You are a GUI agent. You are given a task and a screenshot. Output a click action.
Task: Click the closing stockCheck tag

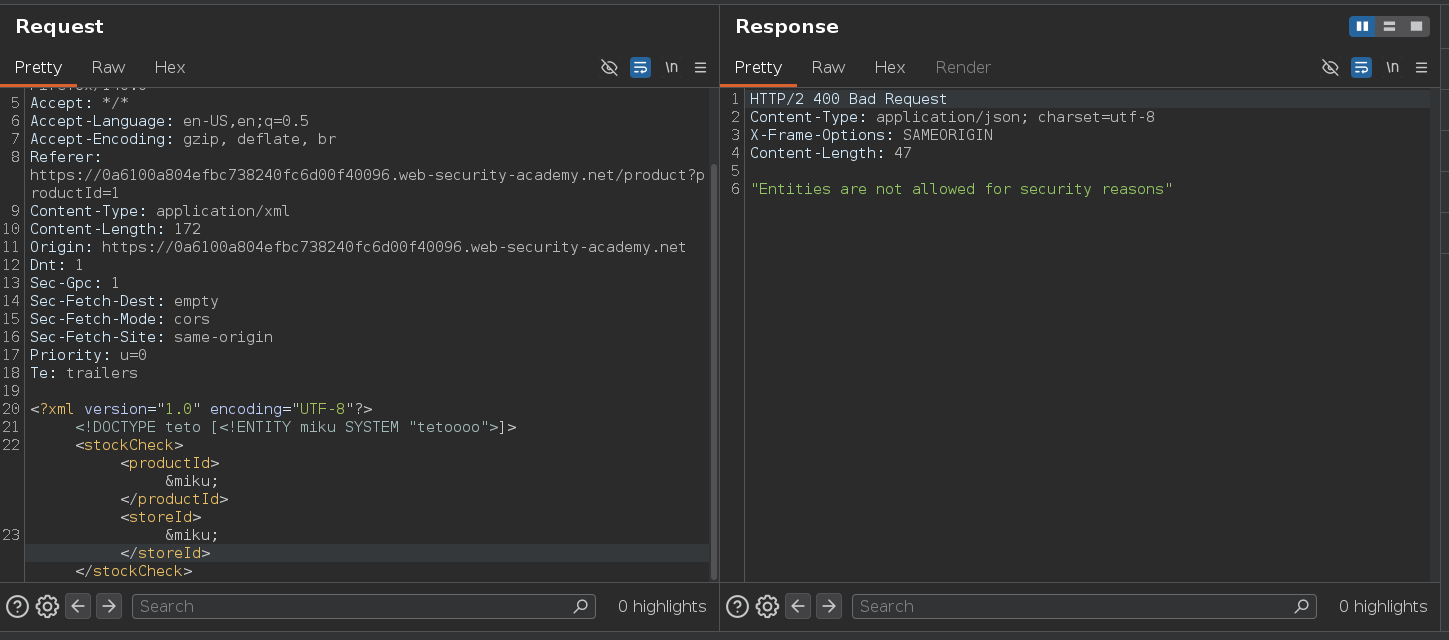coord(134,571)
